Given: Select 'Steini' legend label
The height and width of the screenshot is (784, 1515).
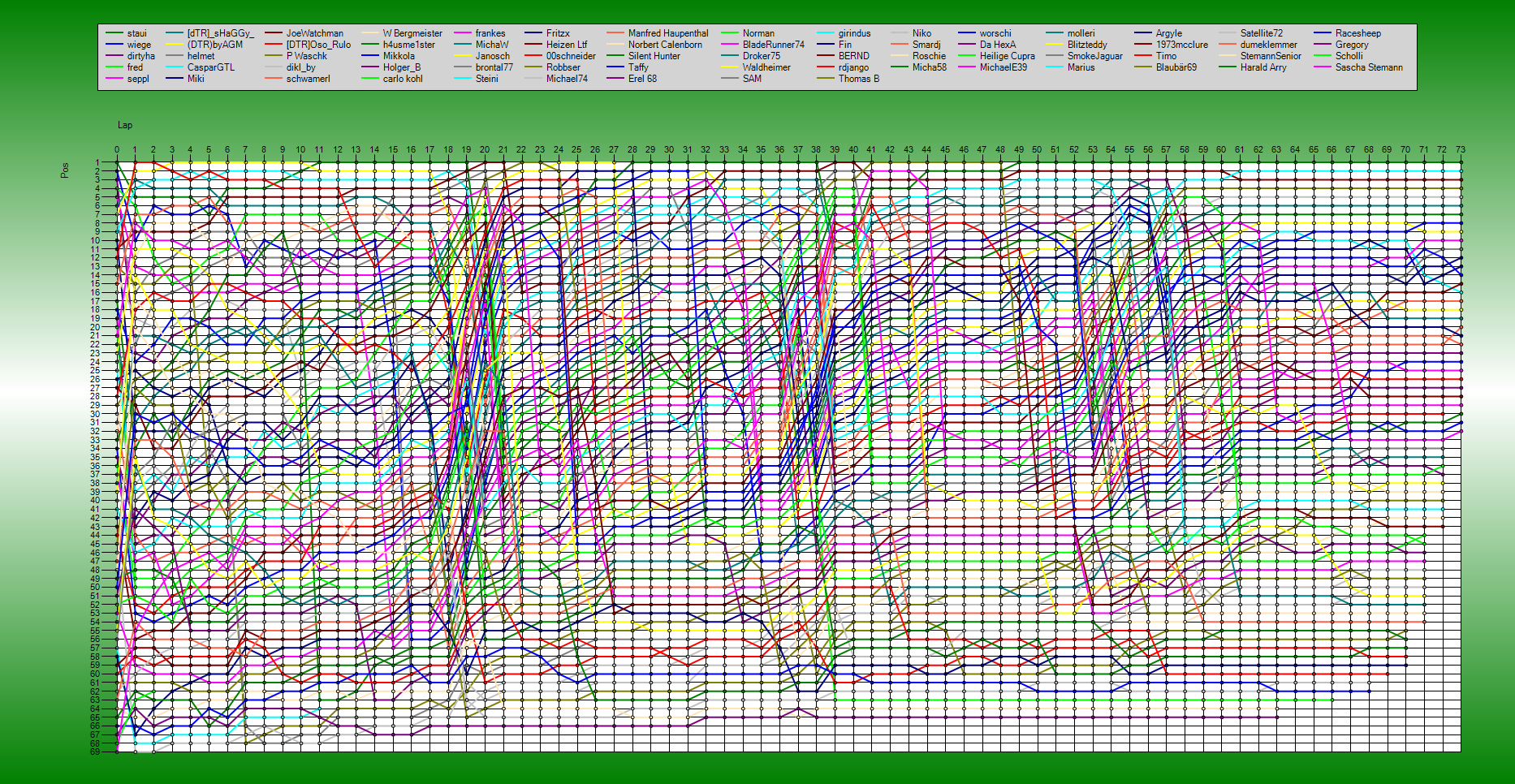Looking at the screenshot, I should [487, 79].
